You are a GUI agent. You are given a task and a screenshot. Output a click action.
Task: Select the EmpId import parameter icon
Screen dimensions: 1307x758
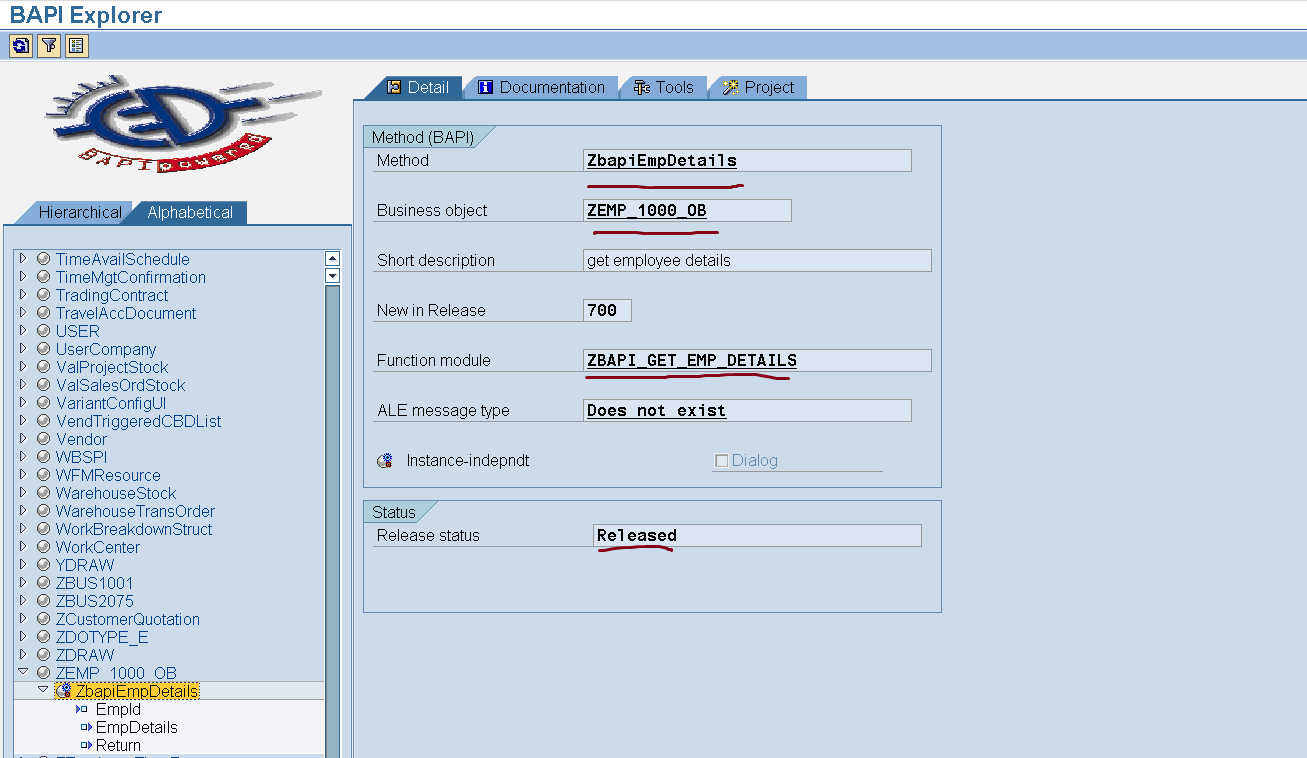(x=83, y=709)
